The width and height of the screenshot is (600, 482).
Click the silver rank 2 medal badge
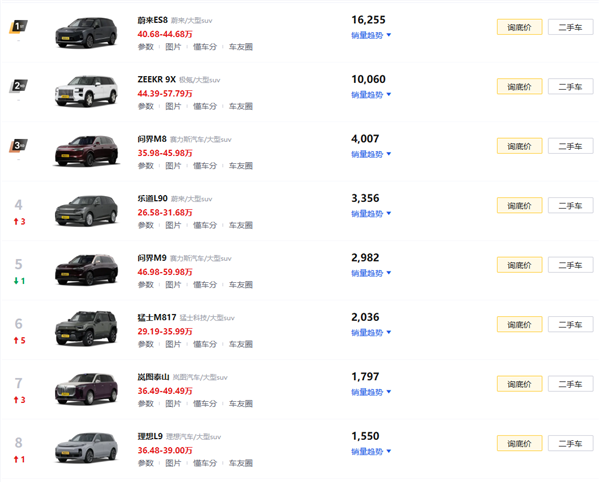tap(18, 87)
